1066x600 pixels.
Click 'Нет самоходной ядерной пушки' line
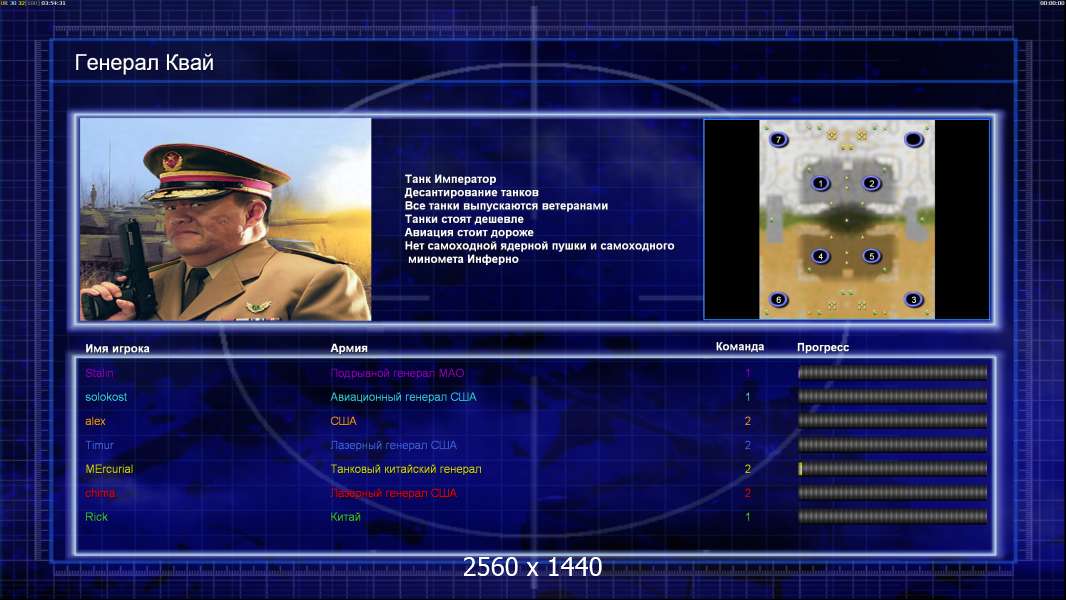click(x=539, y=245)
